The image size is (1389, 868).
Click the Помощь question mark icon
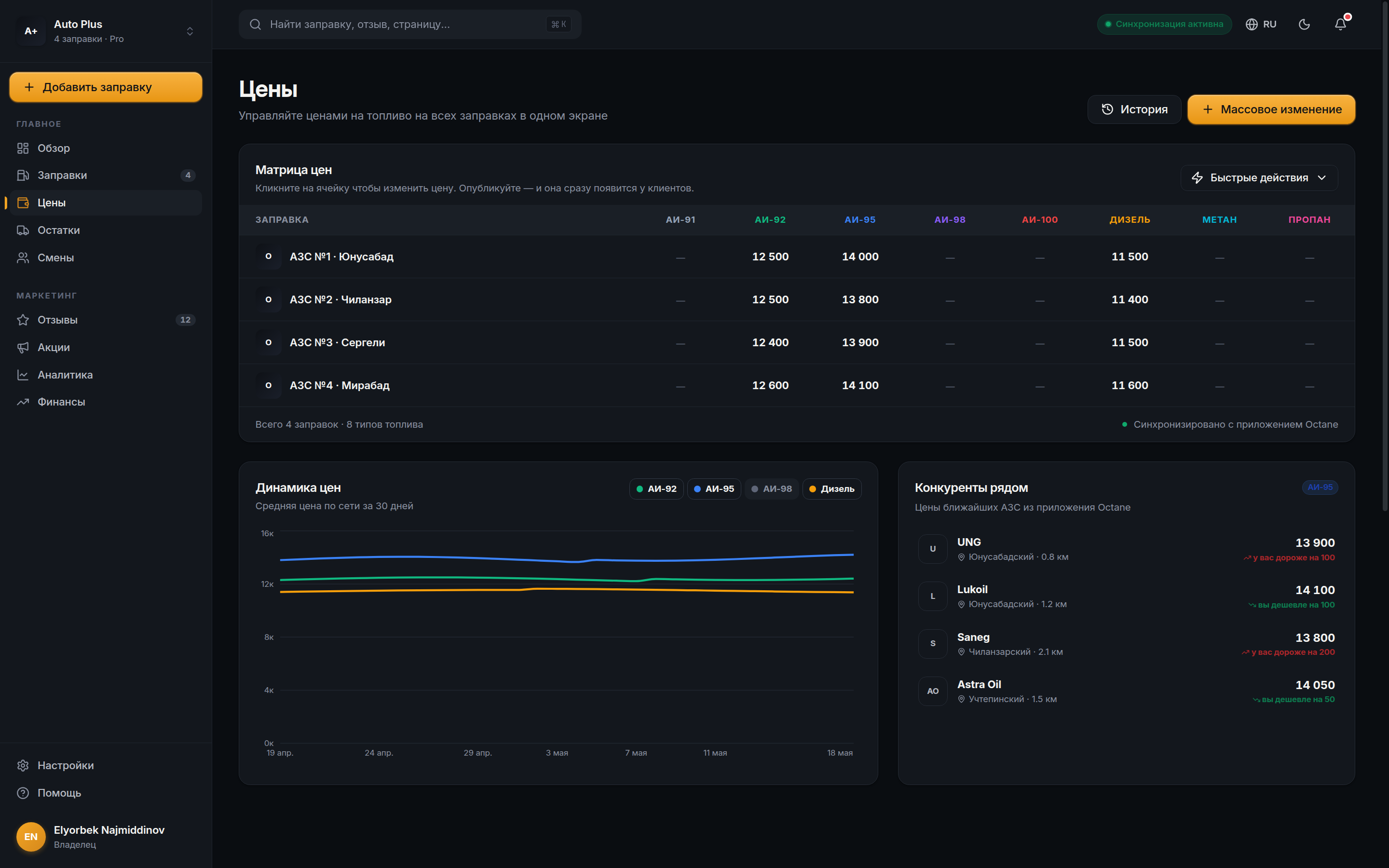pos(23,793)
